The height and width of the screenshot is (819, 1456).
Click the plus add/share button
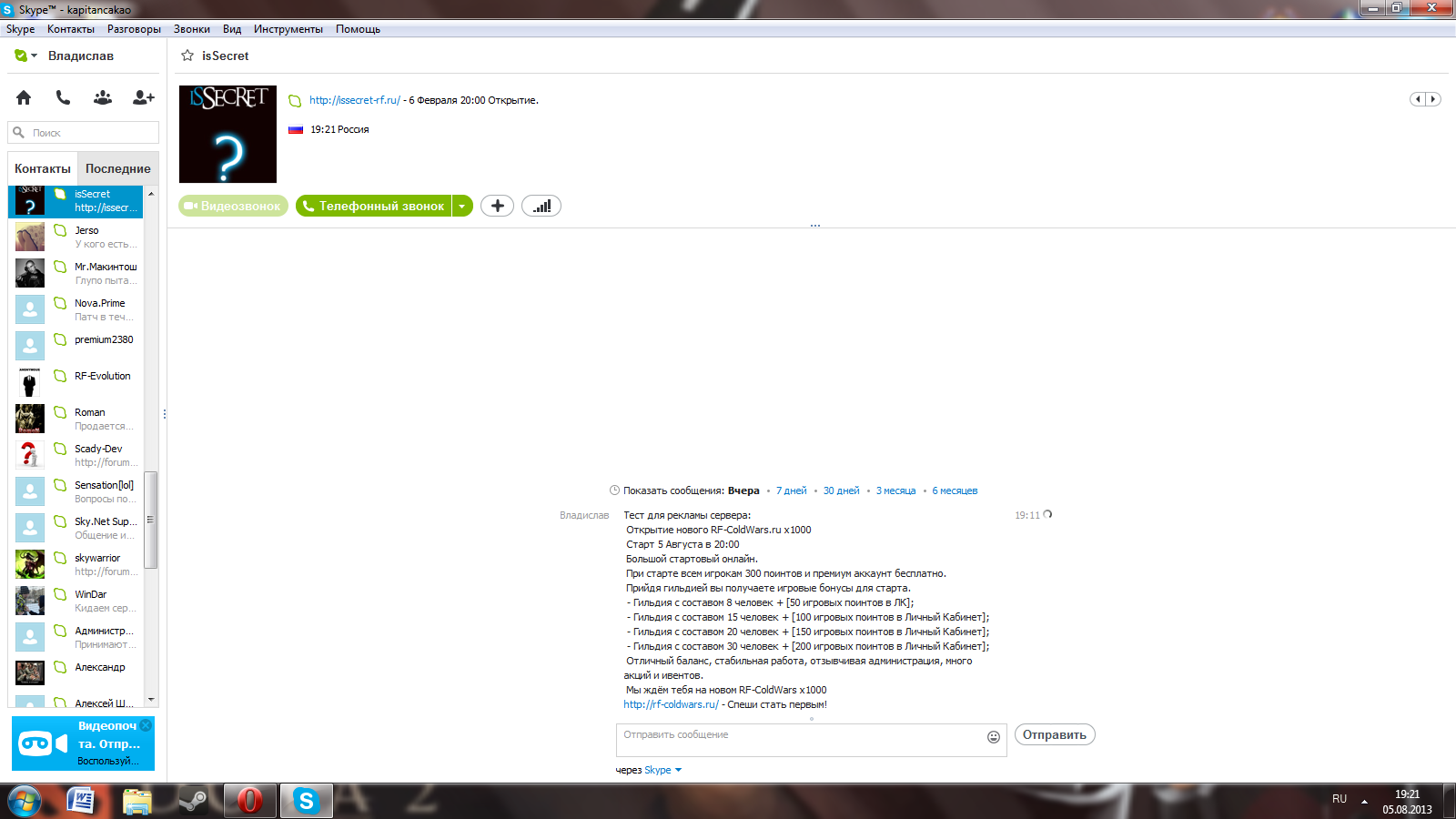pyautogui.click(x=497, y=207)
